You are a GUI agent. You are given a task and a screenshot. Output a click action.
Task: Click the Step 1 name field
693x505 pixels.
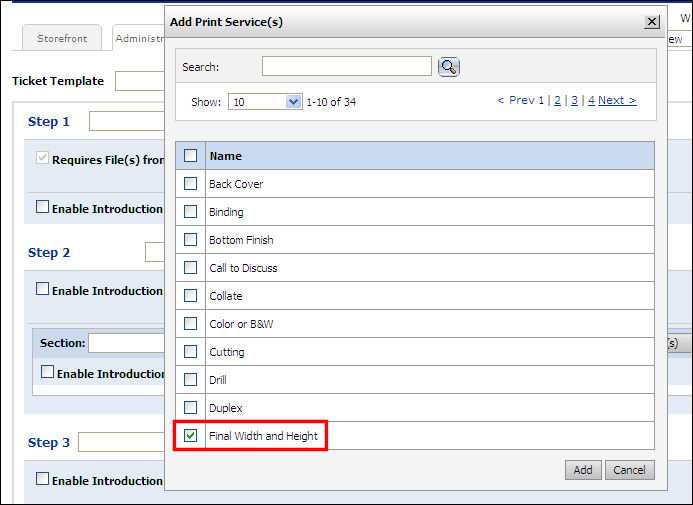coord(126,122)
